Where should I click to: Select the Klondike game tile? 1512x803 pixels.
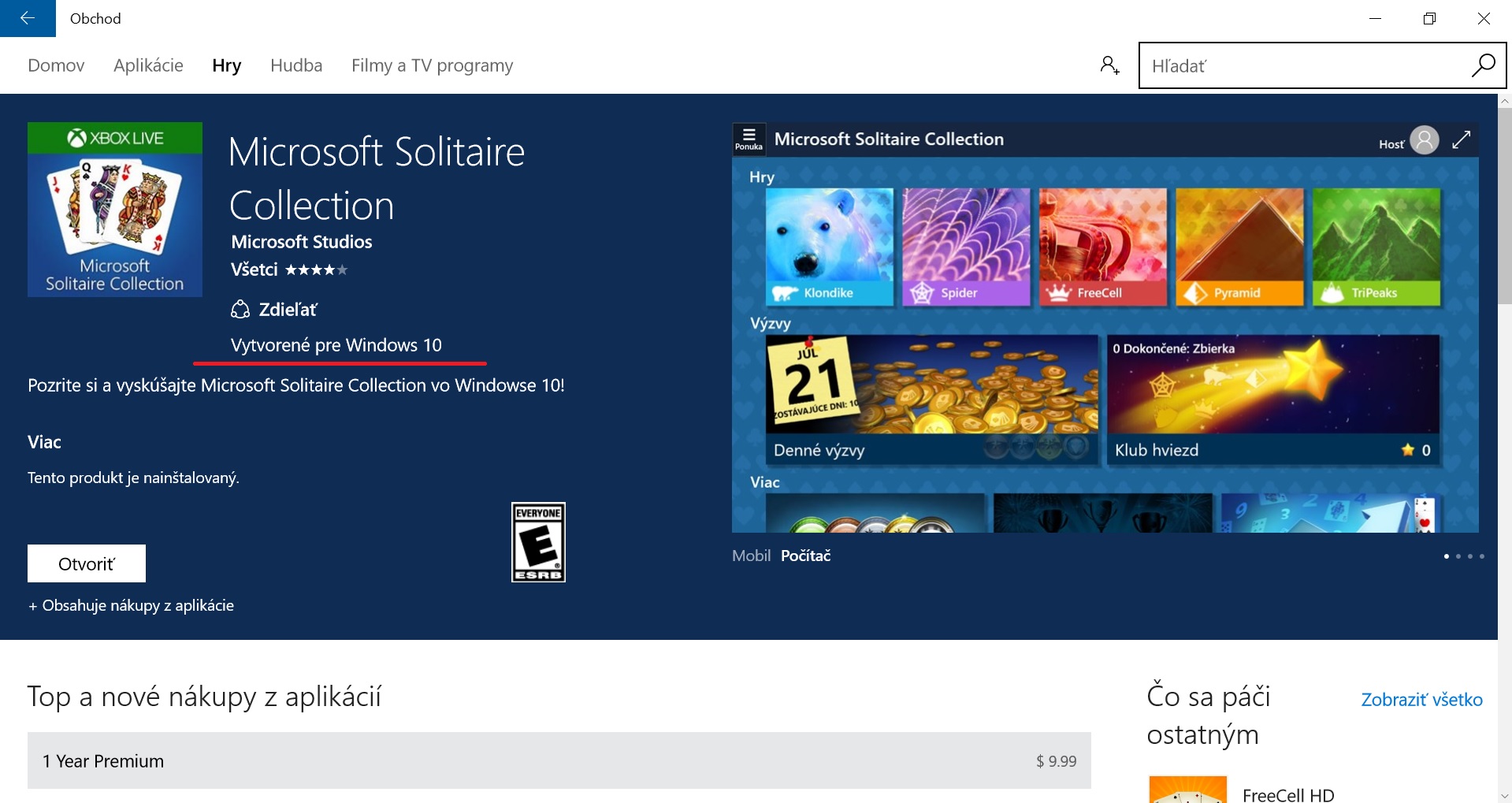(x=830, y=247)
